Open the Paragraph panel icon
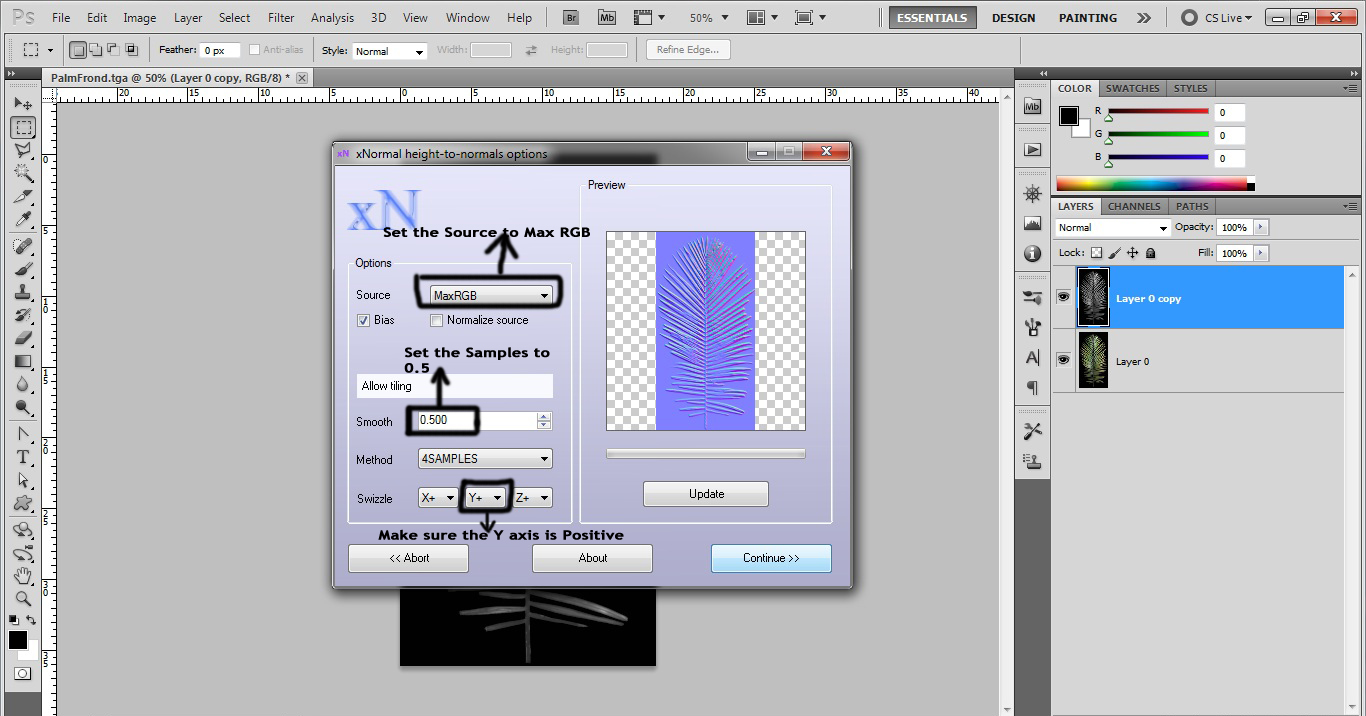1366x716 pixels. 1033,387
